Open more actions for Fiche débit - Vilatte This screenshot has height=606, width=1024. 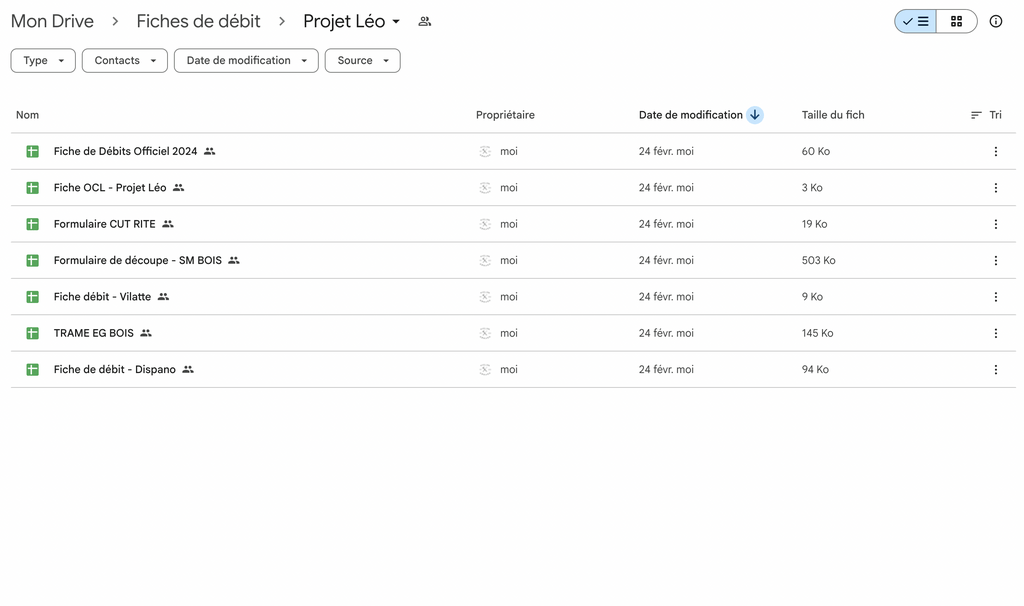[x=995, y=297]
